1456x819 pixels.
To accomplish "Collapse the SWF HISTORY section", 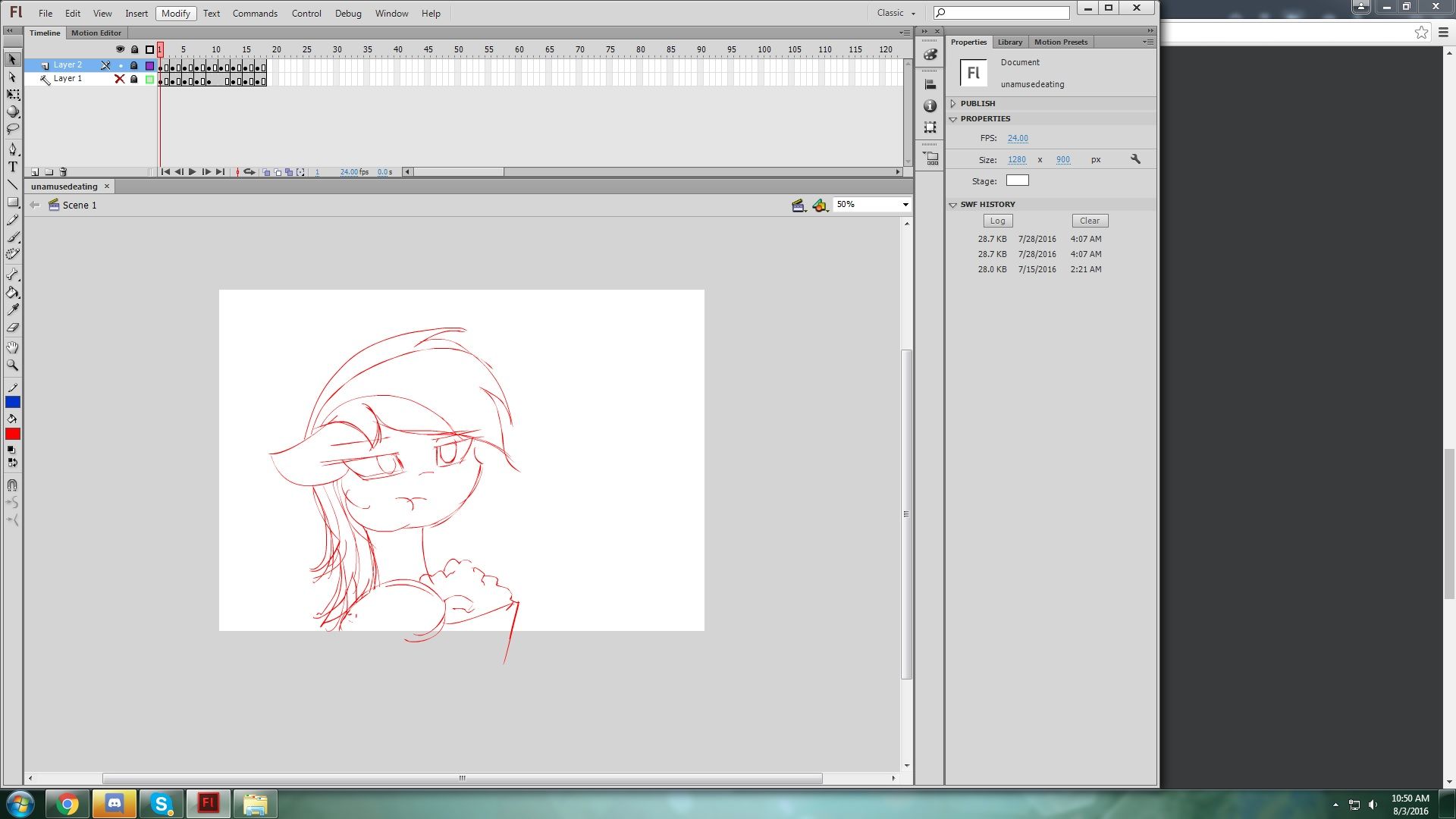I will [953, 205].
